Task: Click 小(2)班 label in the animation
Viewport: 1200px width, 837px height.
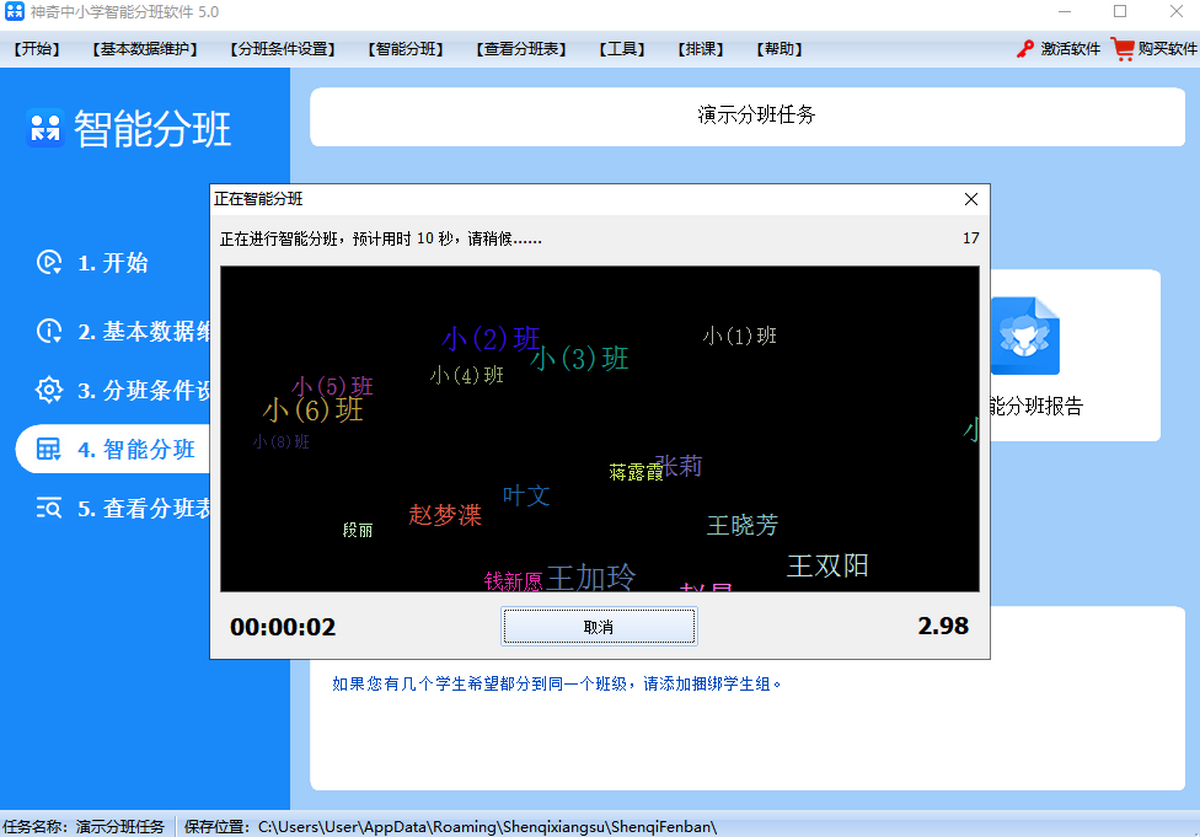Action: pyautogui.click(x=491, y=340)
